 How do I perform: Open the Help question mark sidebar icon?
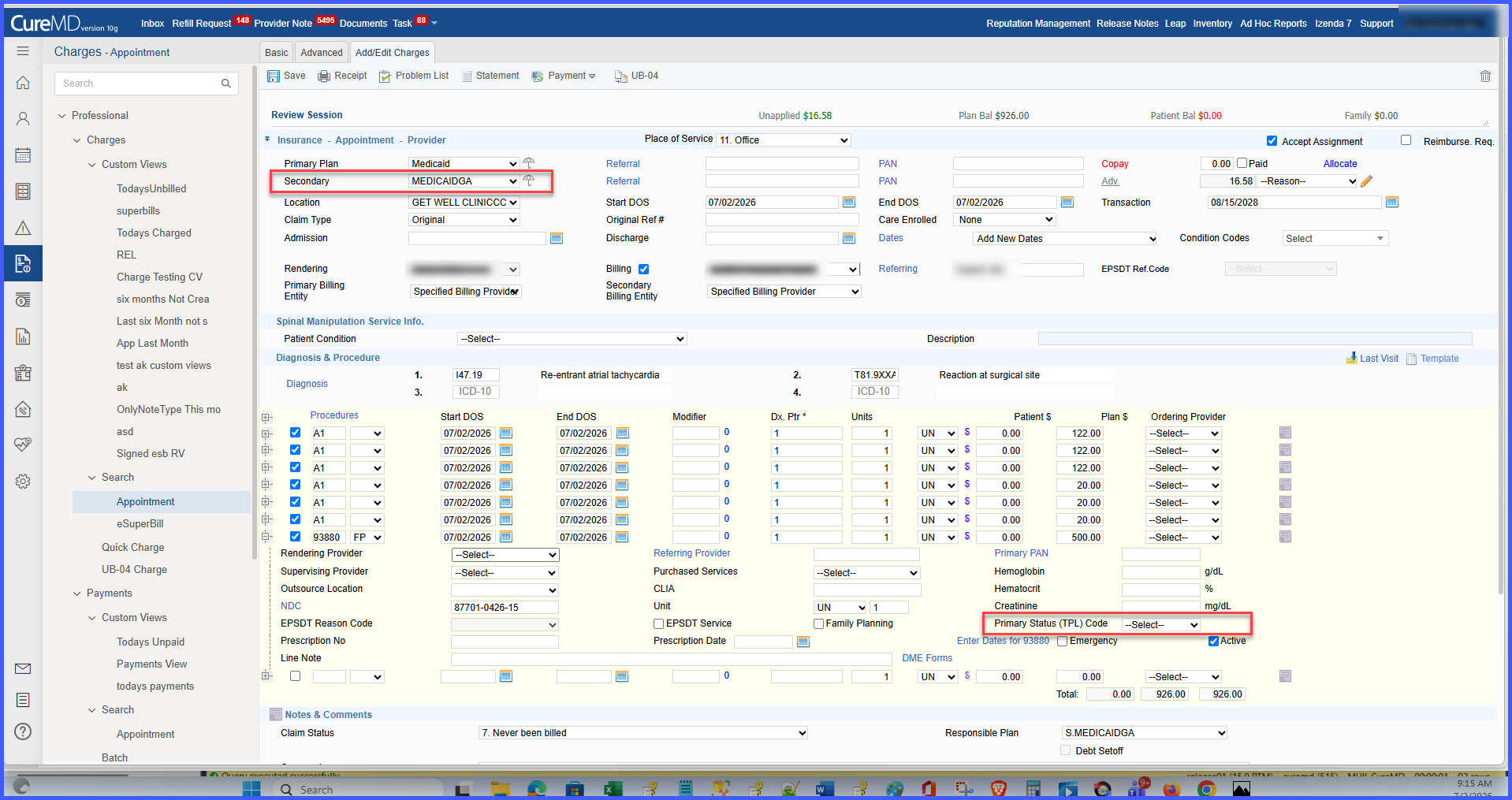click(23, 731)
